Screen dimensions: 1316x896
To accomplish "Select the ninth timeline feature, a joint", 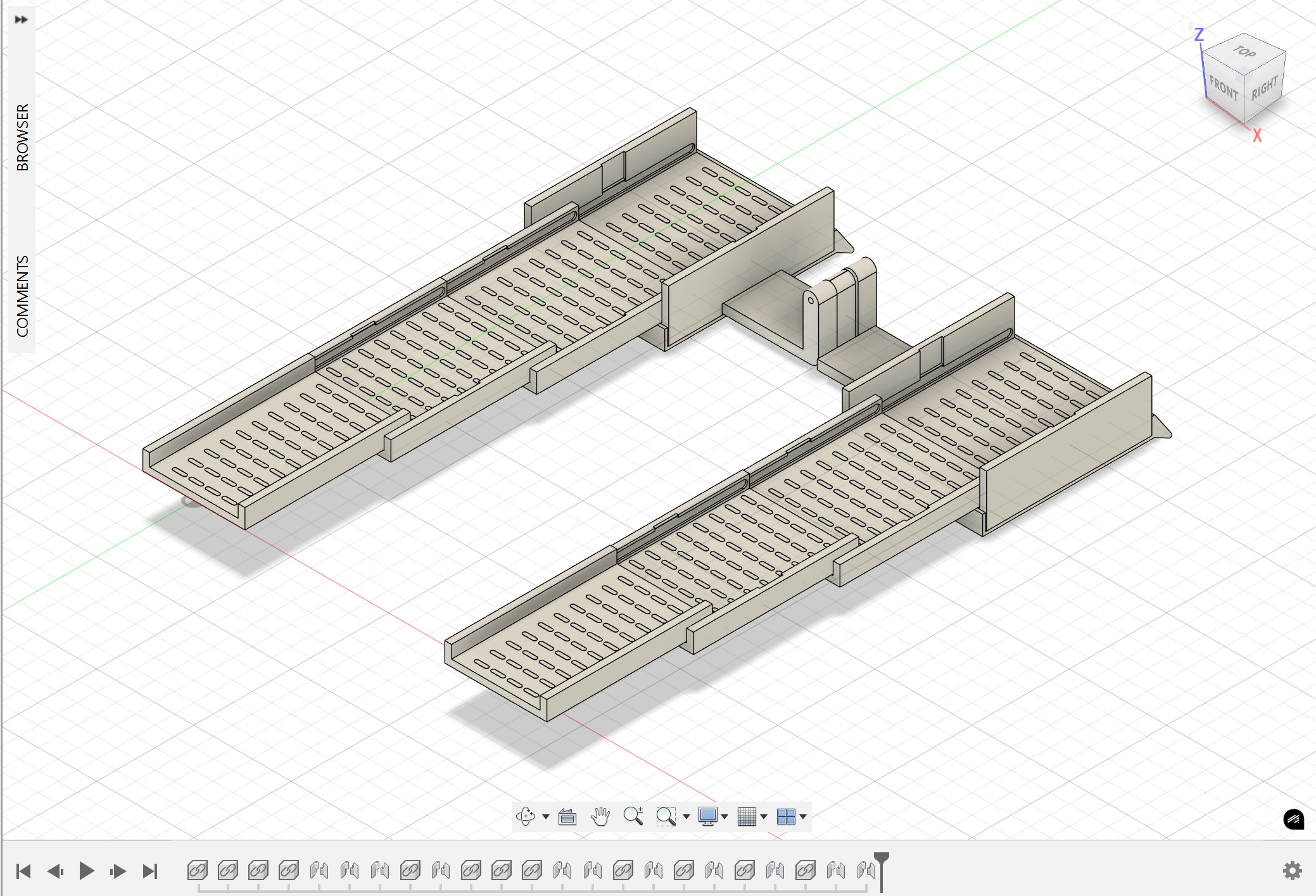I will pyautogui.click(x=441, y=871).
